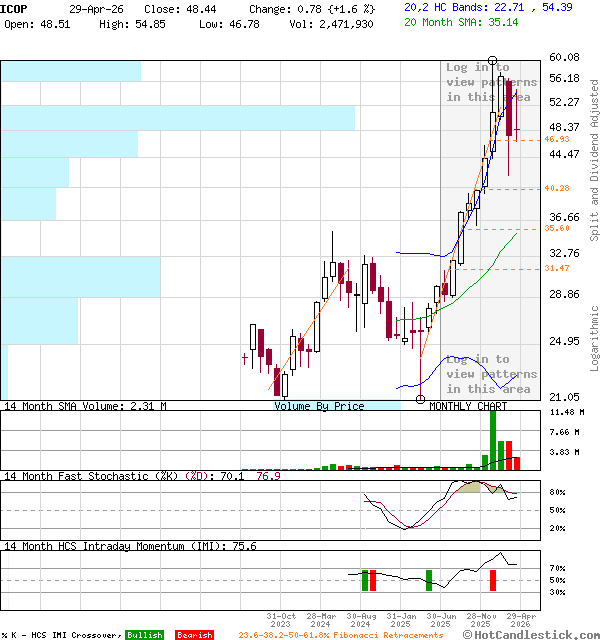Screen dimensions: 600x640
Task: Click the longest volume-by-price horizontal bar
Action: 178,118
